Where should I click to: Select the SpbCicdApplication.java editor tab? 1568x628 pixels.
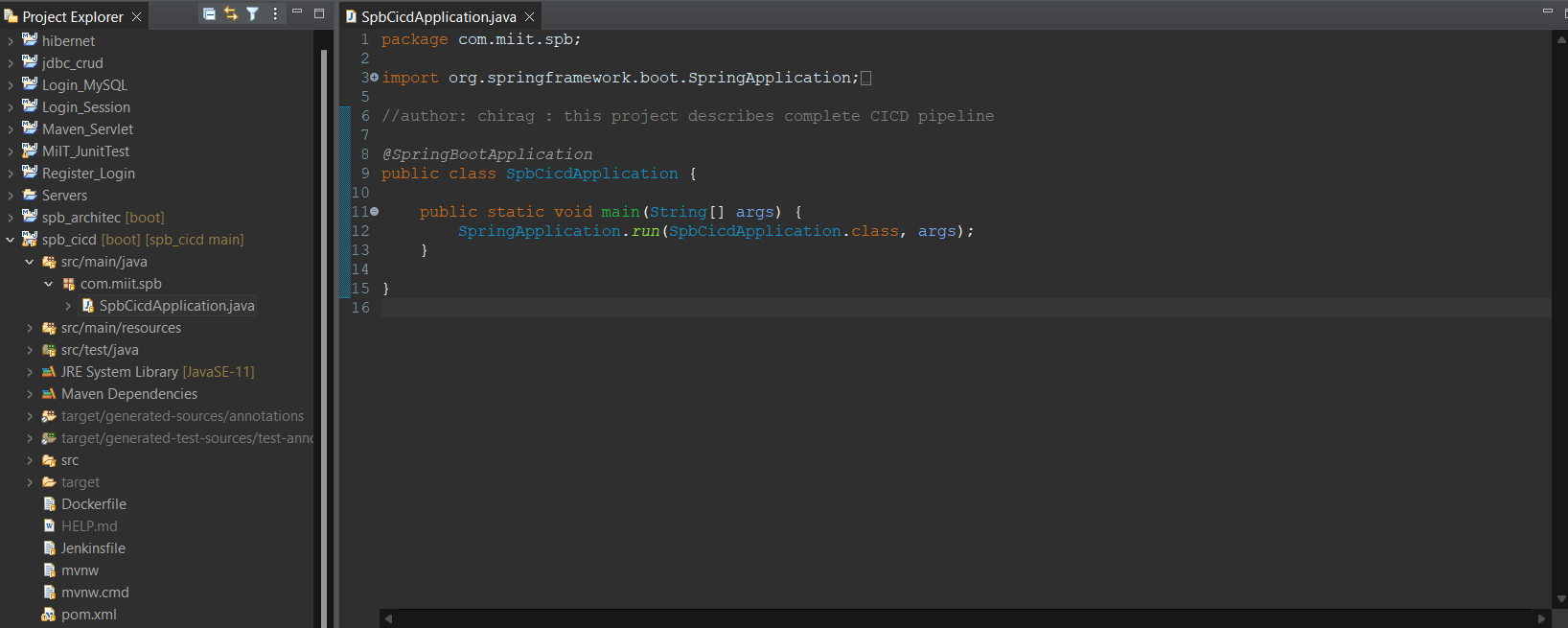coord(439,17)
